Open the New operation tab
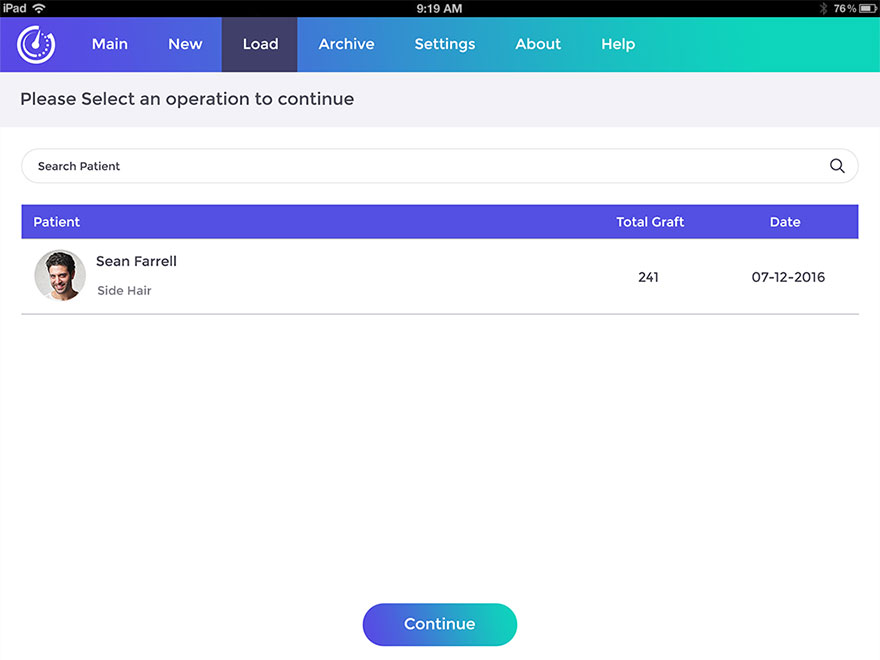The height and width of the screenshot is (660, 880). pyautogui.click(x=185, y=44)
